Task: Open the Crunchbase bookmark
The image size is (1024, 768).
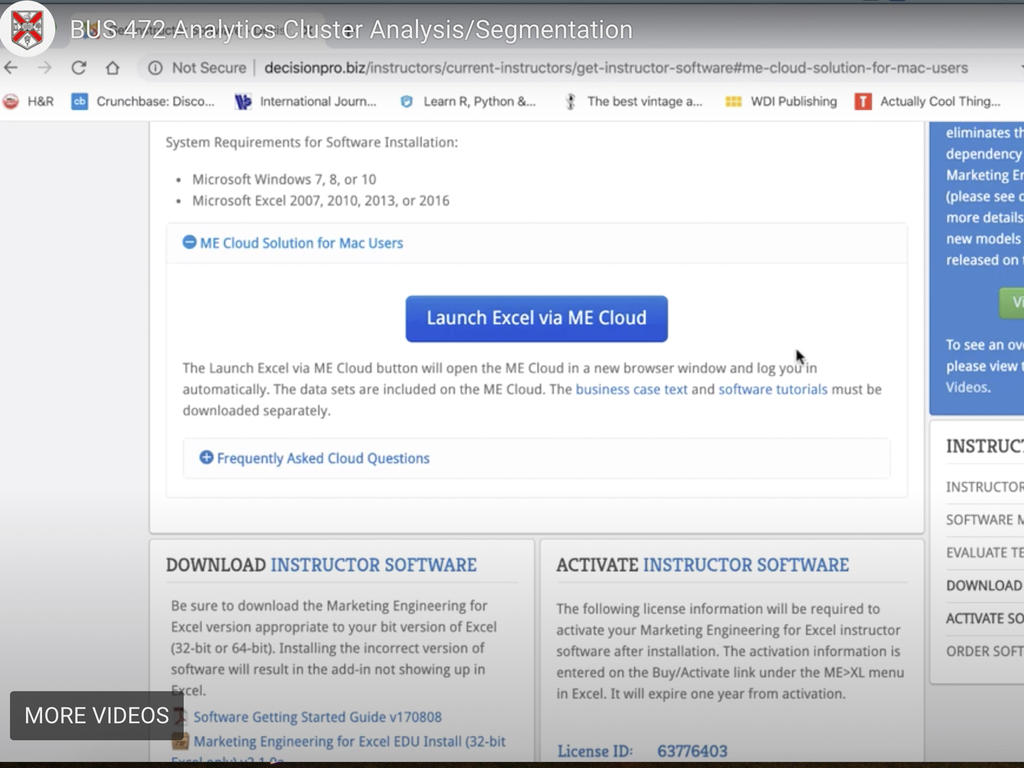Action: click(143, 101)
